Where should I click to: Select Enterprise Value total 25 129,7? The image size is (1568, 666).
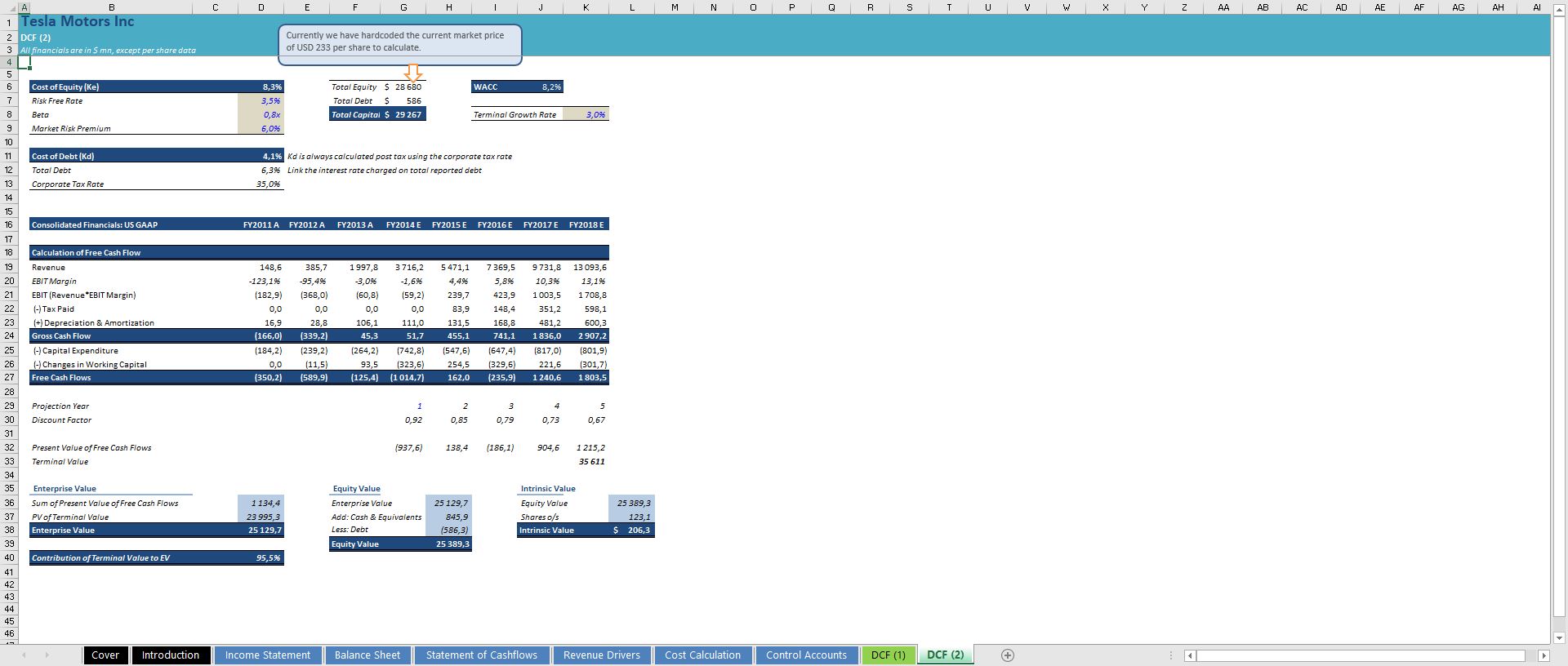point(261,531)
